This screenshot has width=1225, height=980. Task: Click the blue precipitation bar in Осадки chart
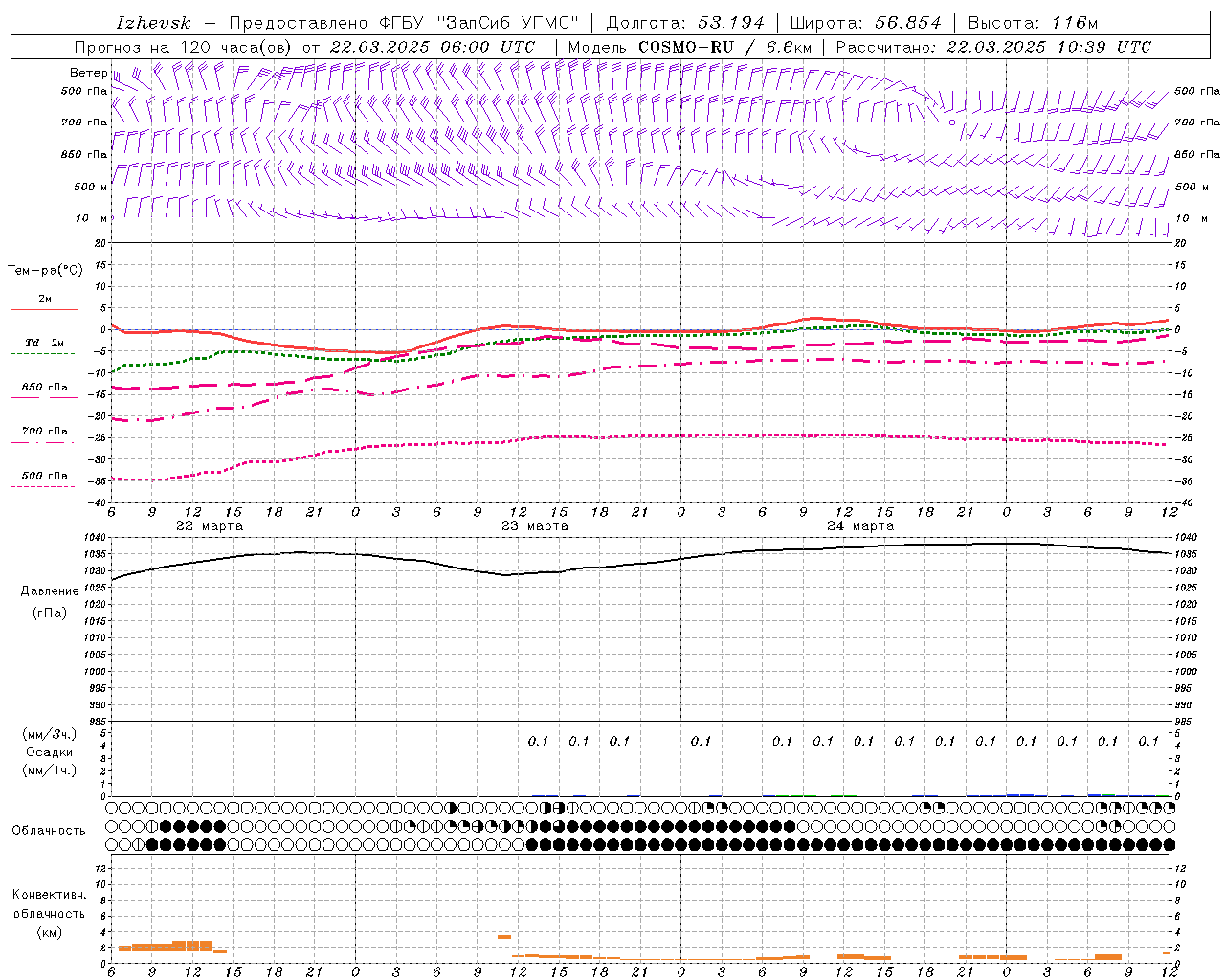click(x=1019, y=795)
